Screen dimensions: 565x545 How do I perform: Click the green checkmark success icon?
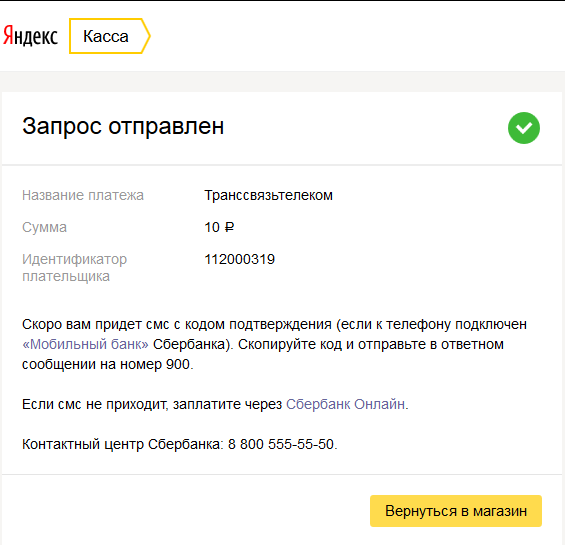point(524,128)
